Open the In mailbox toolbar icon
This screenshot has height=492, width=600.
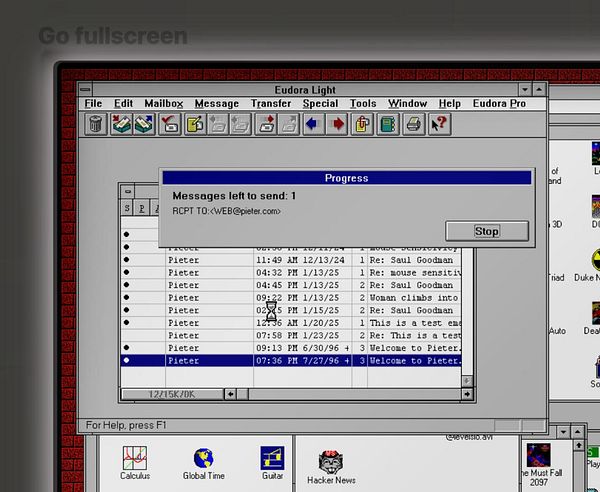pos(121,124)
